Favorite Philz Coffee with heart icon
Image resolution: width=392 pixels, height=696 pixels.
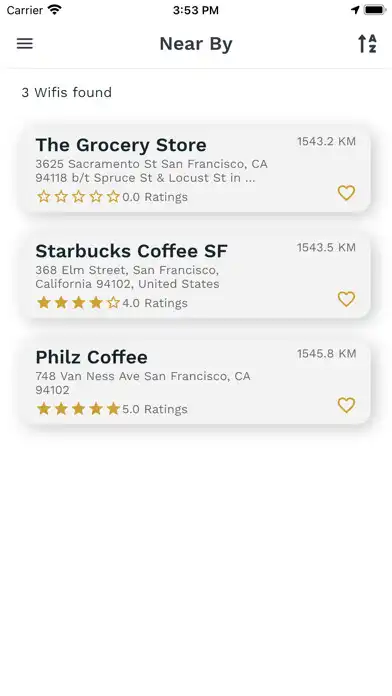(346, 405)
